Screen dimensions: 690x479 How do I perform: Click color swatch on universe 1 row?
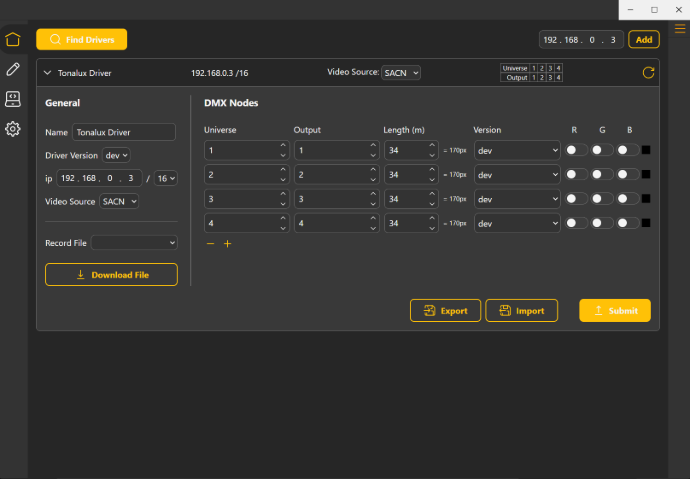pos(646,150)
